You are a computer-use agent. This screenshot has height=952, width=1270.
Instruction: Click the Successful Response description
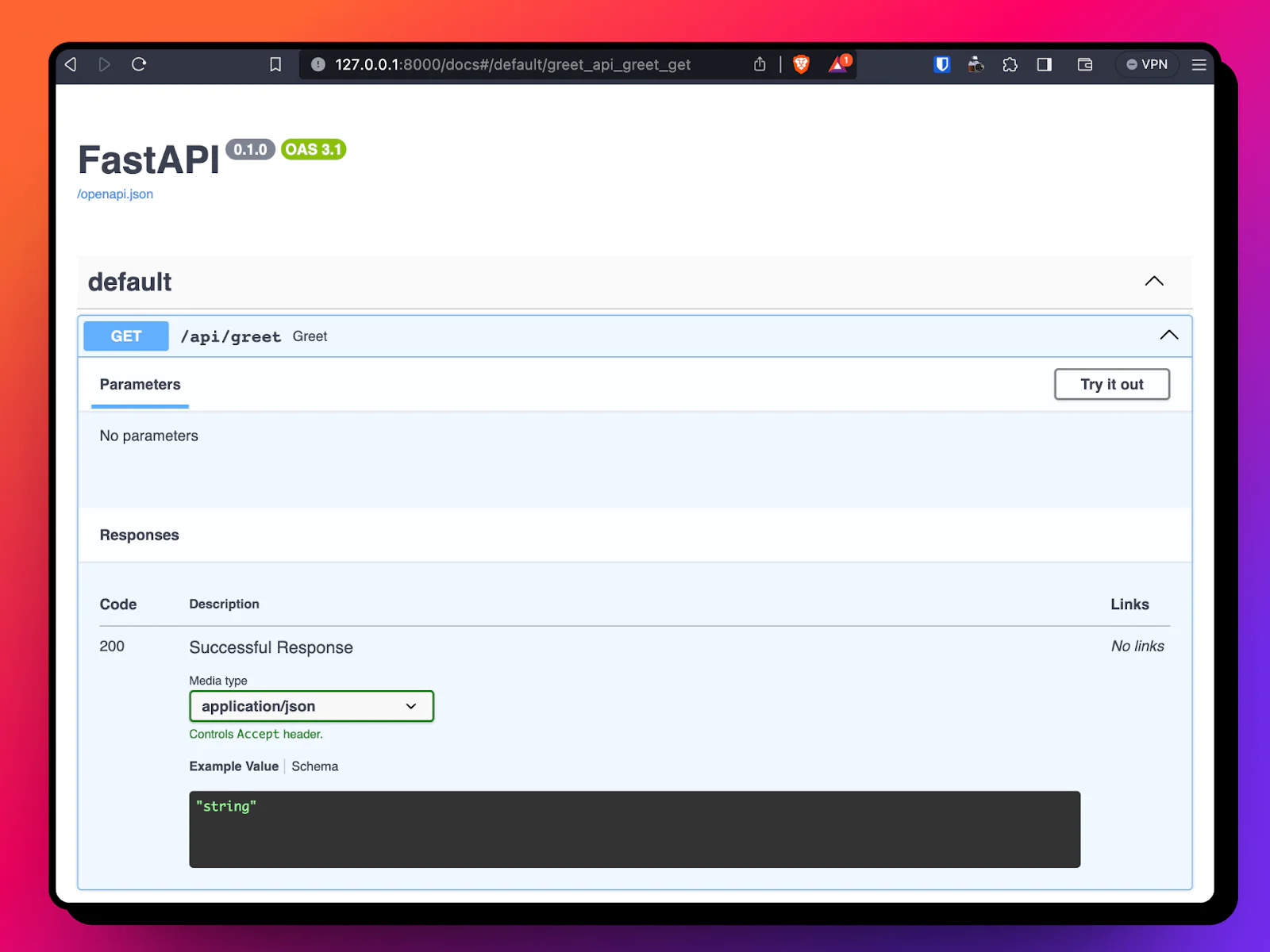coord(271,647)
